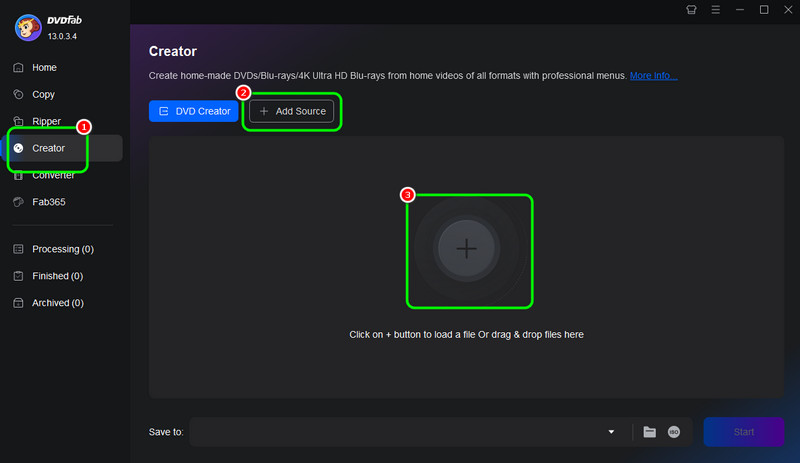The width and height of the screenshot is (800, 463).
Task: Click the Finished checkmark icon
Action: click(x=18, y=276)
